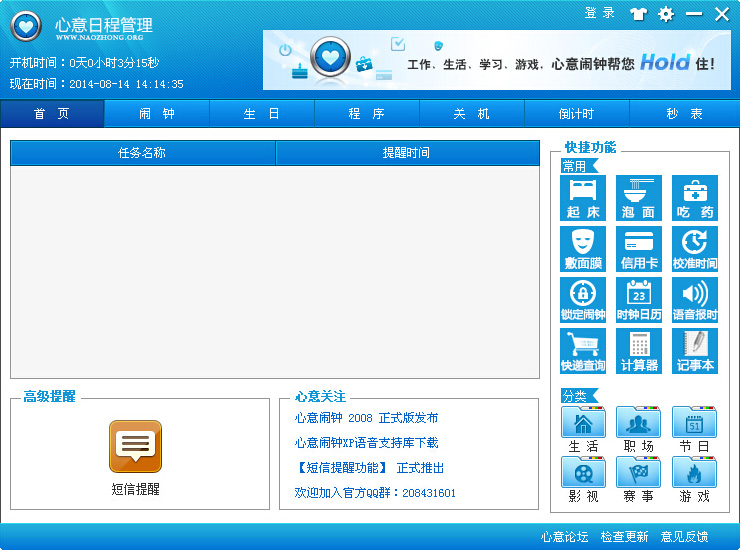740x550 pixels.
Task: Open the 影视 movie category folder
Action: [583, 479]
